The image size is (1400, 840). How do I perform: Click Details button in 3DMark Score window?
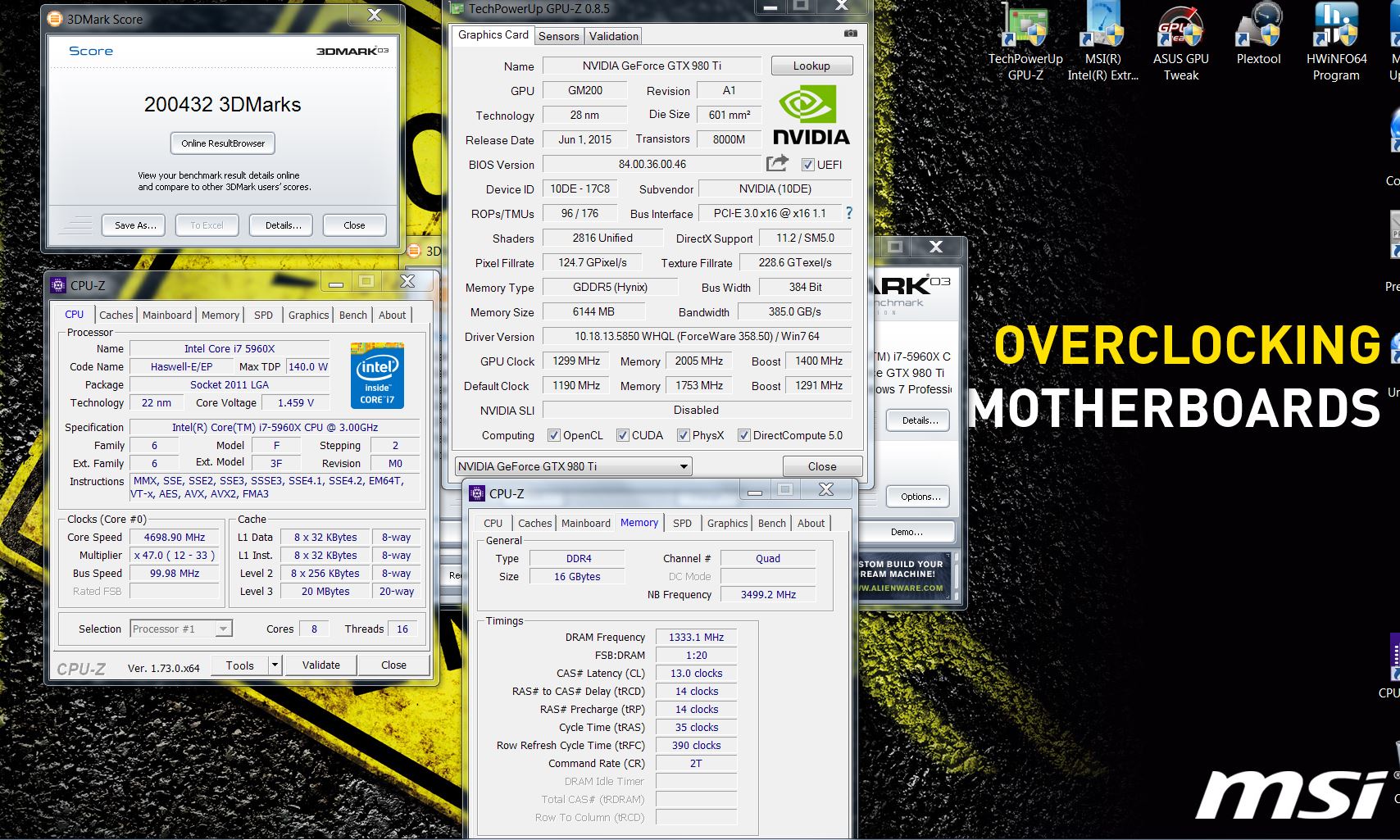point(283,225)
